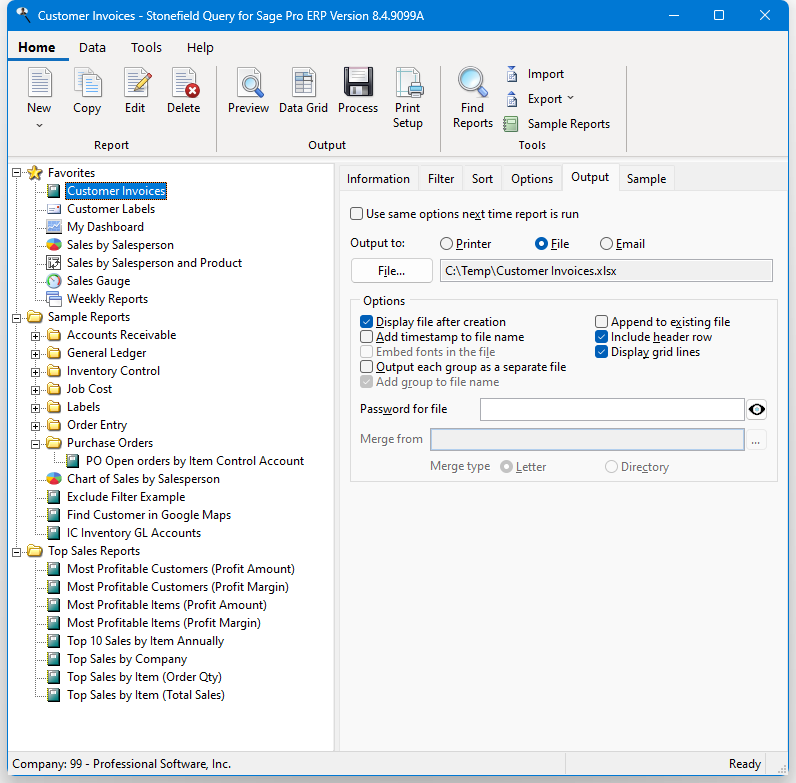Expand the General Ledger folder

pos(35,354)
